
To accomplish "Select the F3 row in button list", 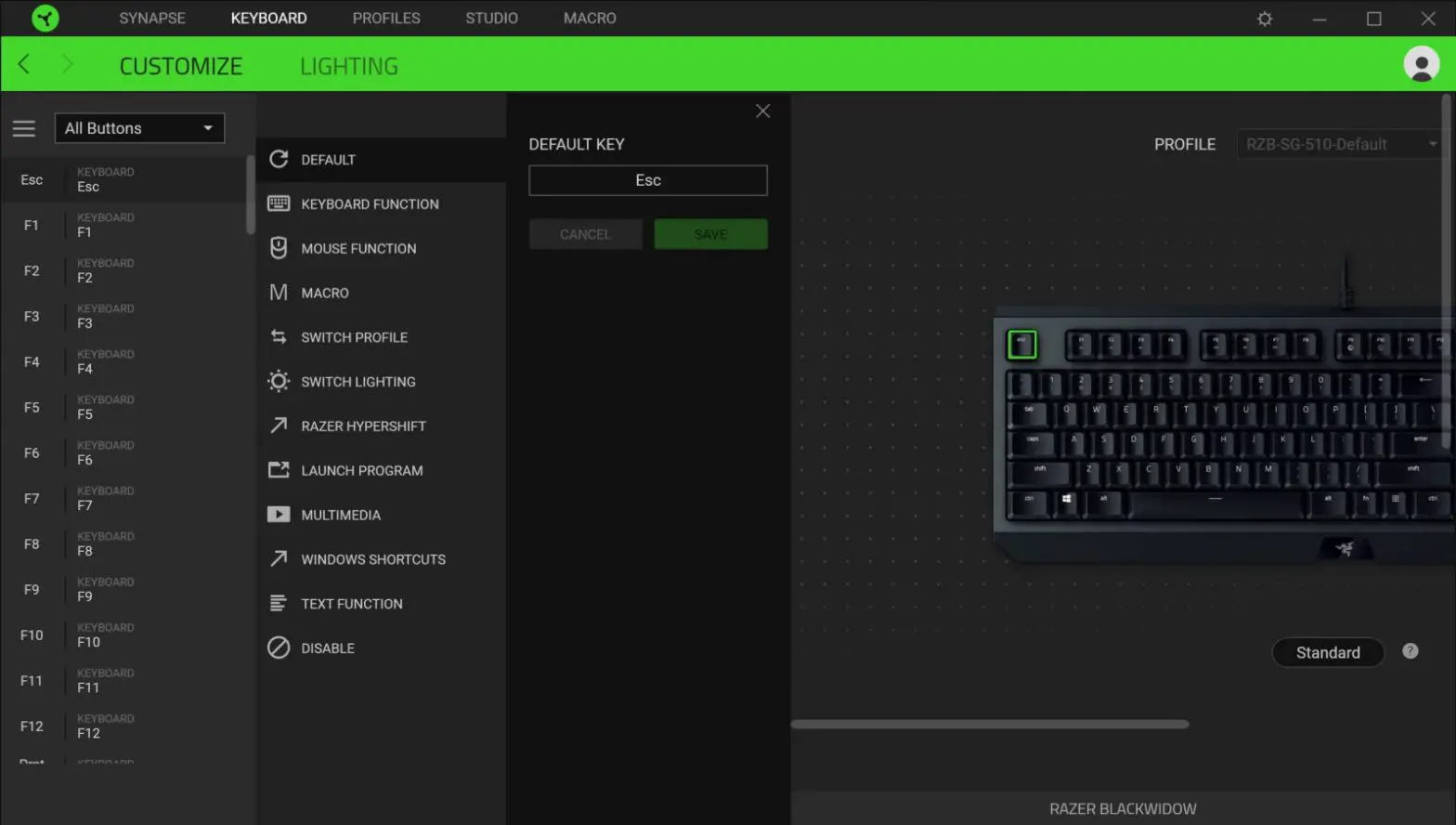I will point(124,316).
